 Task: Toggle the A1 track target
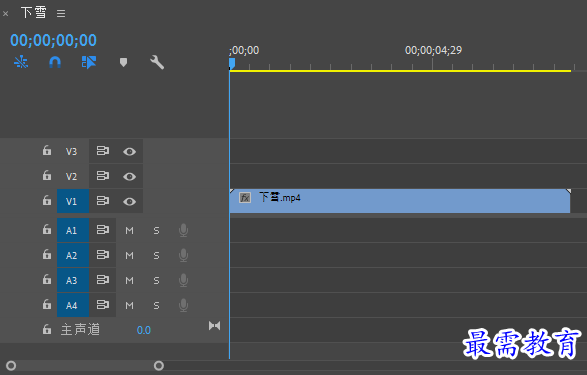(x=73, y=230)
